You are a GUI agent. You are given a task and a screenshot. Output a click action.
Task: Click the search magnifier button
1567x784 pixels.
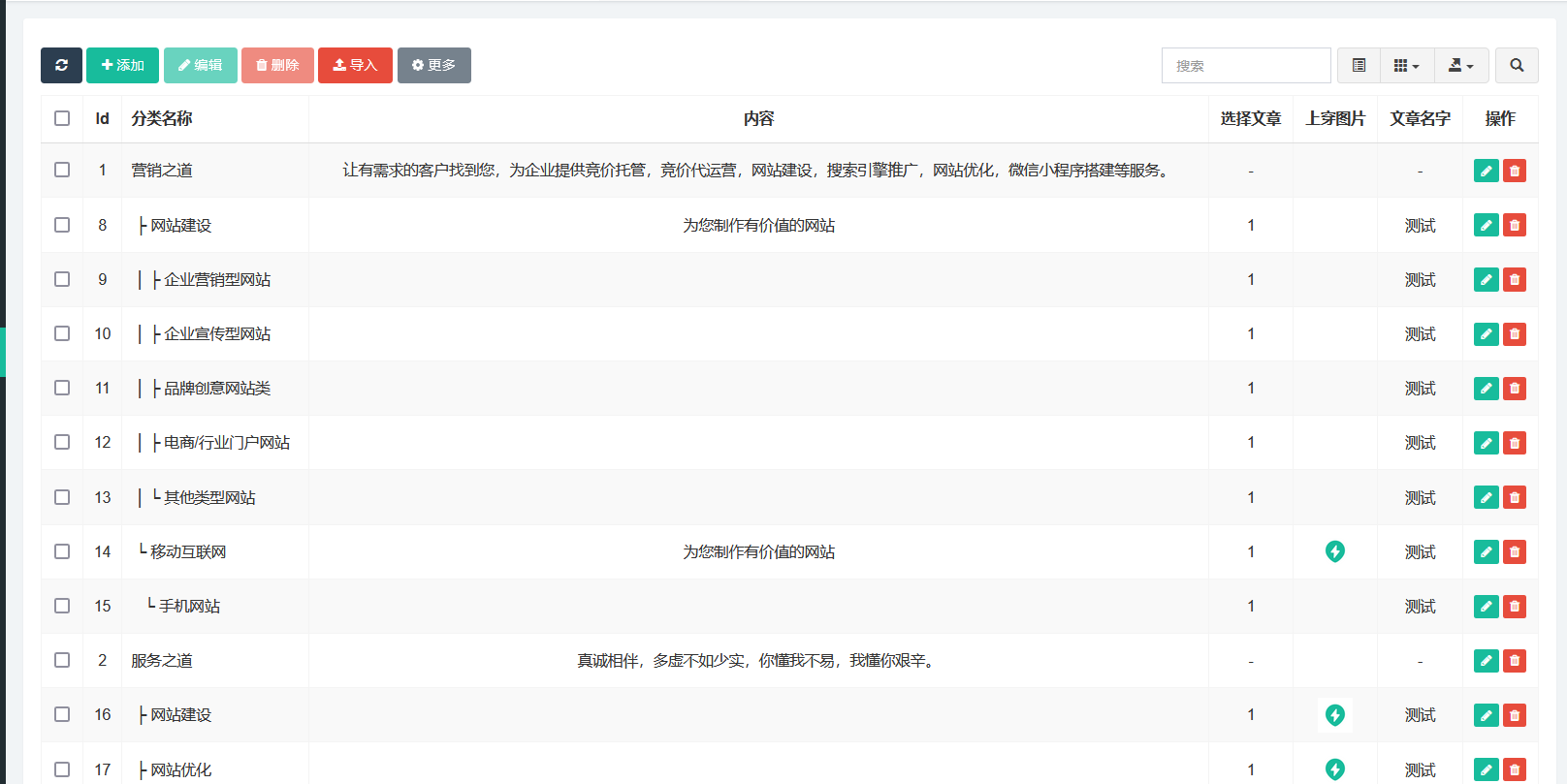click(x=1517, y=65)
